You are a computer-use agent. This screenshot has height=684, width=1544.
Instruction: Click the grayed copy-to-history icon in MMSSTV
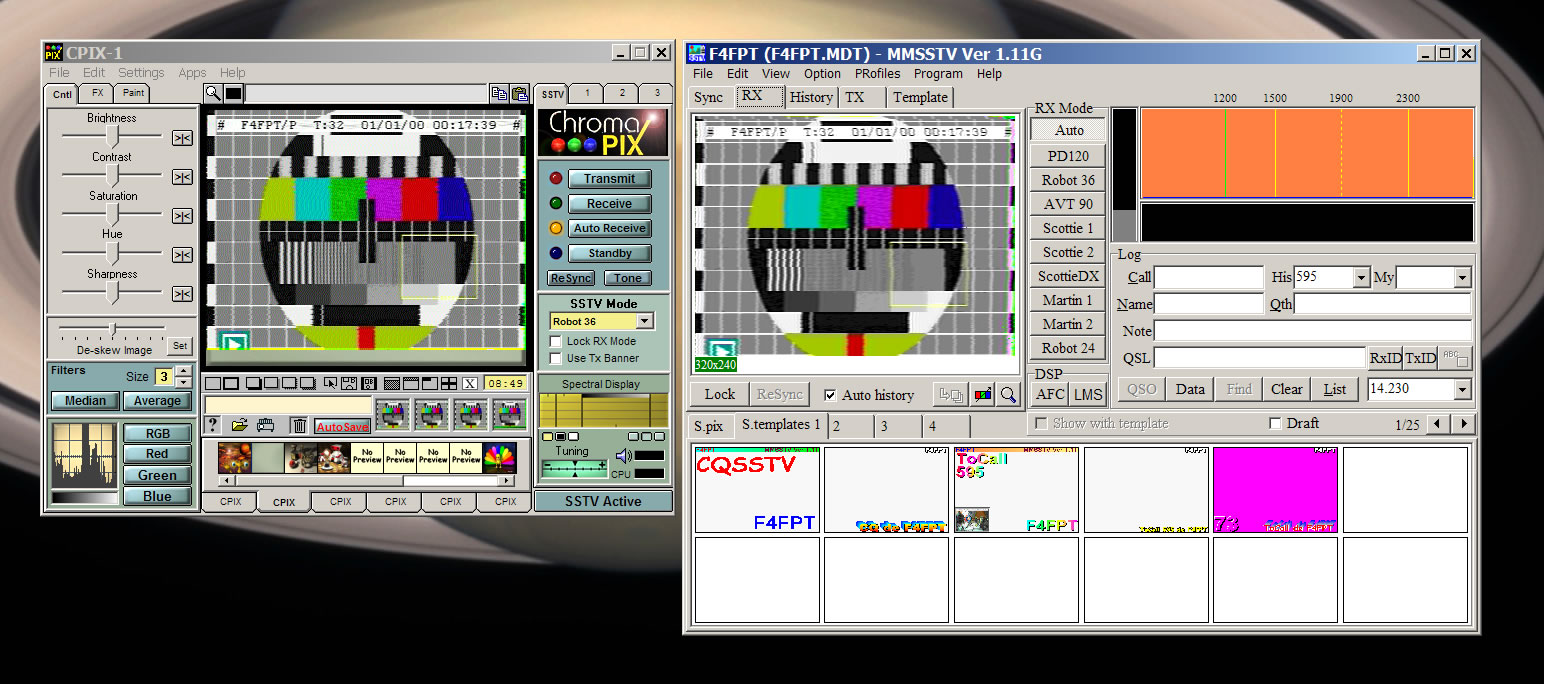[950, 395]
